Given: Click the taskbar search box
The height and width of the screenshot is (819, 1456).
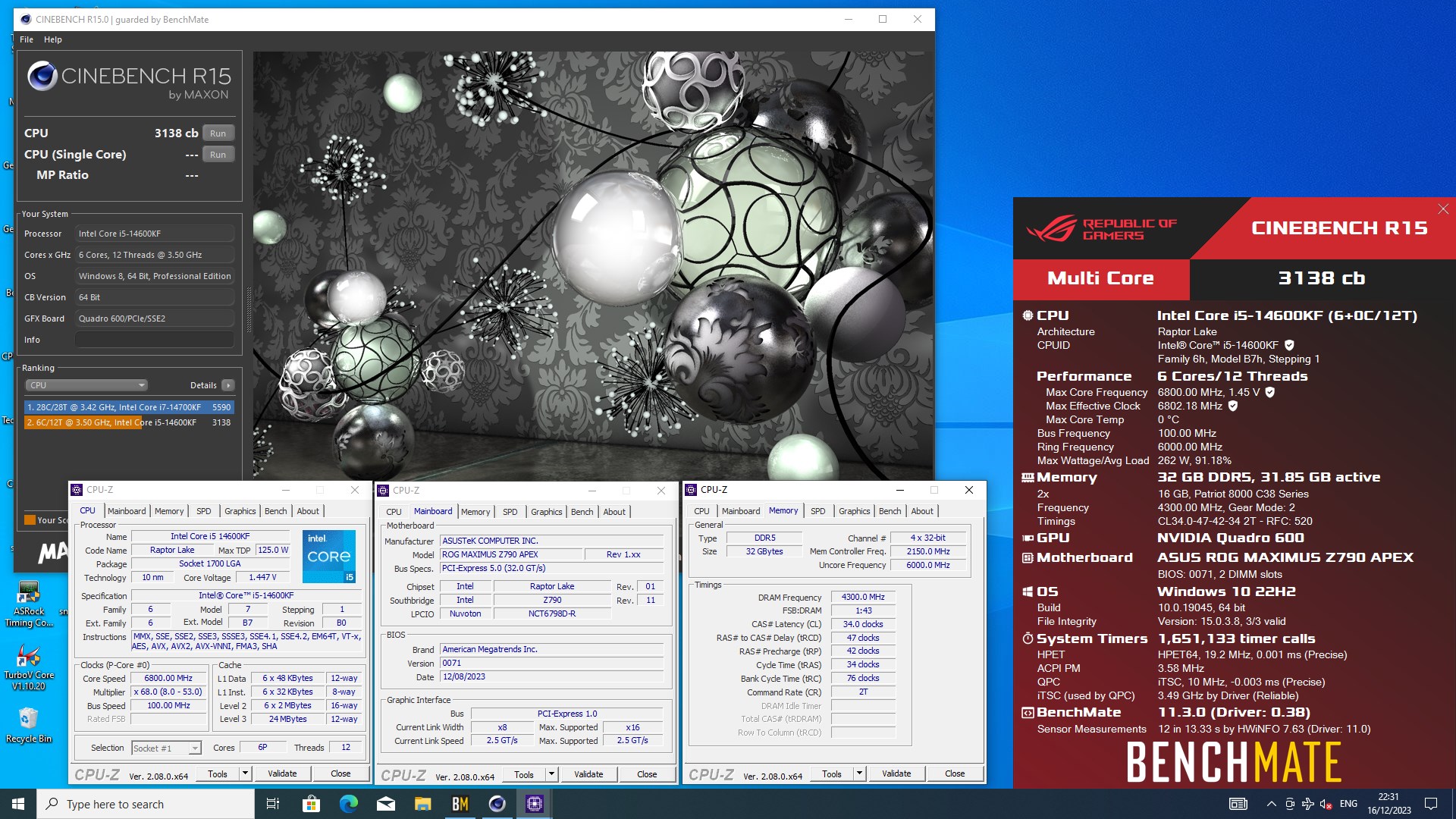Looking at the screenshot, I should tap(146, 804).
